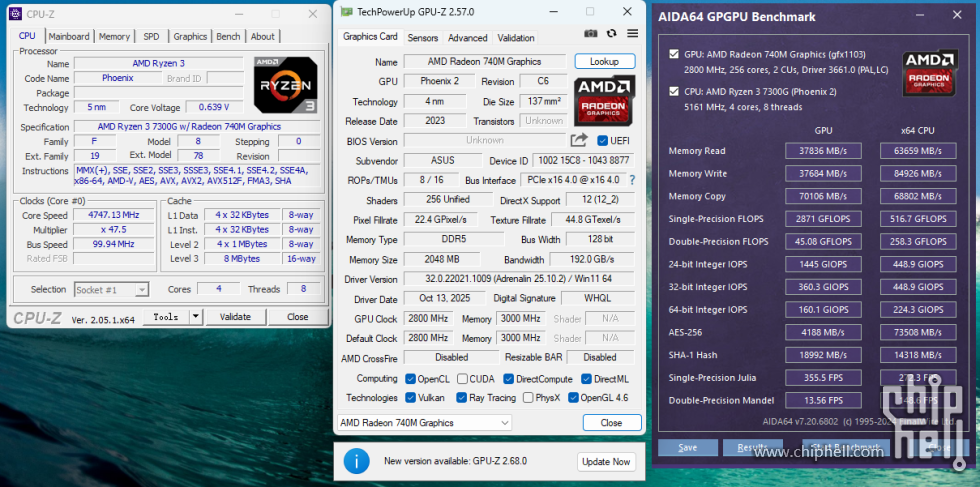Viewport: 980px width, 487px height.
Task: Toggle the Vulkan checkbox
Action: click(411, 398)
